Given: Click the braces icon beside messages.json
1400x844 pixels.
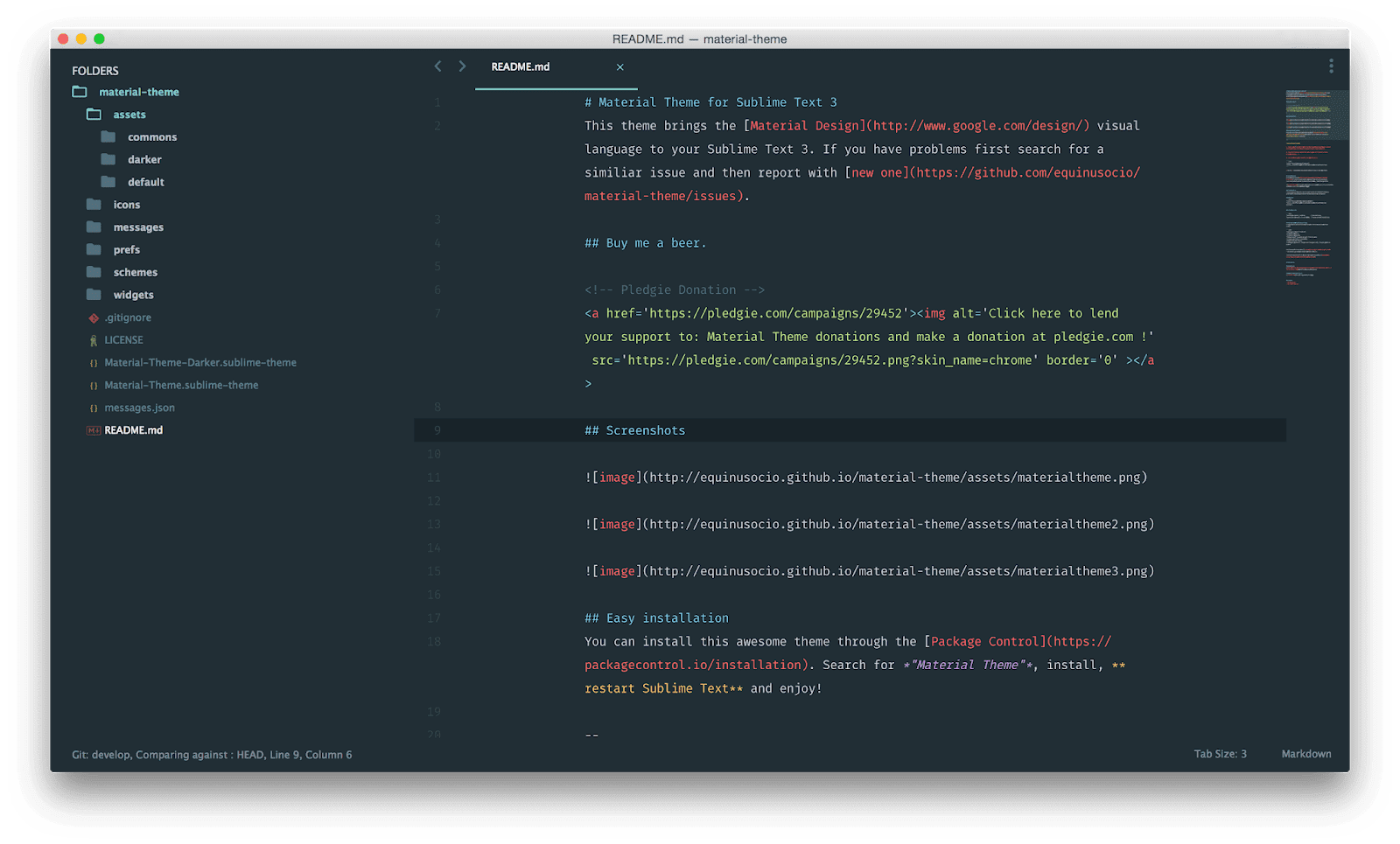Looking at the screenshot, I should pos(94,408).
